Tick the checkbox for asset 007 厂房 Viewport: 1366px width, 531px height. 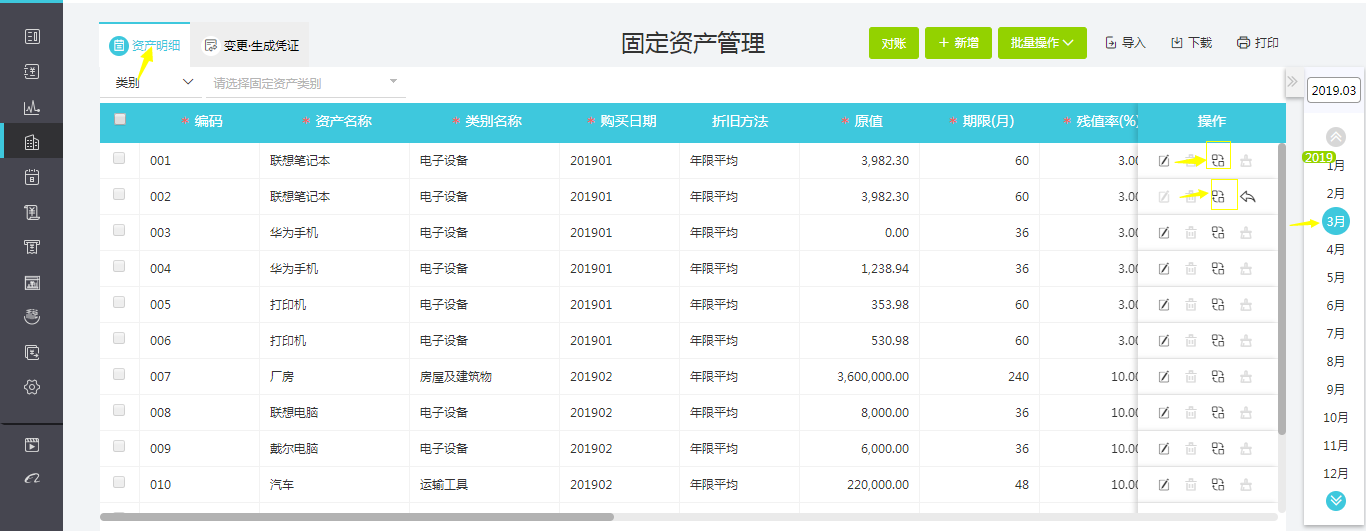click(120, 374)
